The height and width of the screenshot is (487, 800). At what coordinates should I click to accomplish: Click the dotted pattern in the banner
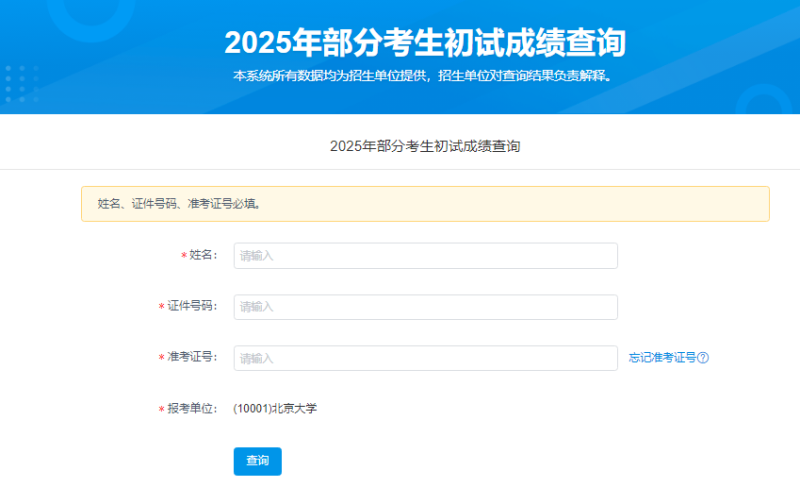click(x=21, y=84)
